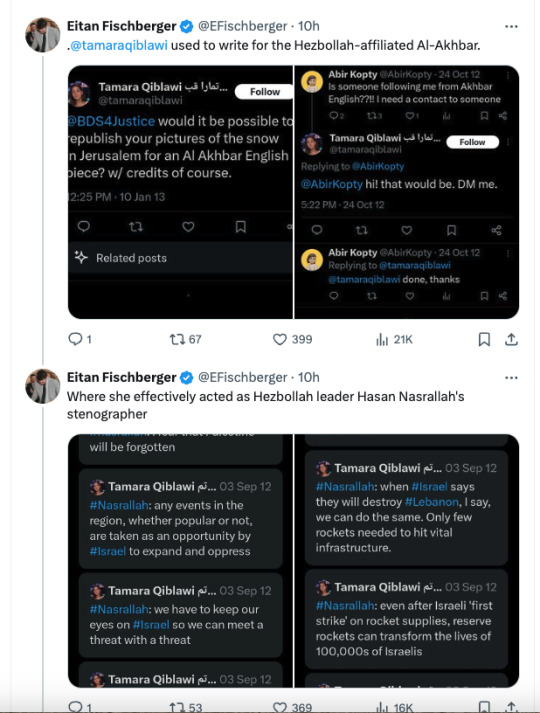The height and width of the screenshot is (713, 540).
Task: Open left Nasrallah tweets screenshot image
Action: click(180, 561)
